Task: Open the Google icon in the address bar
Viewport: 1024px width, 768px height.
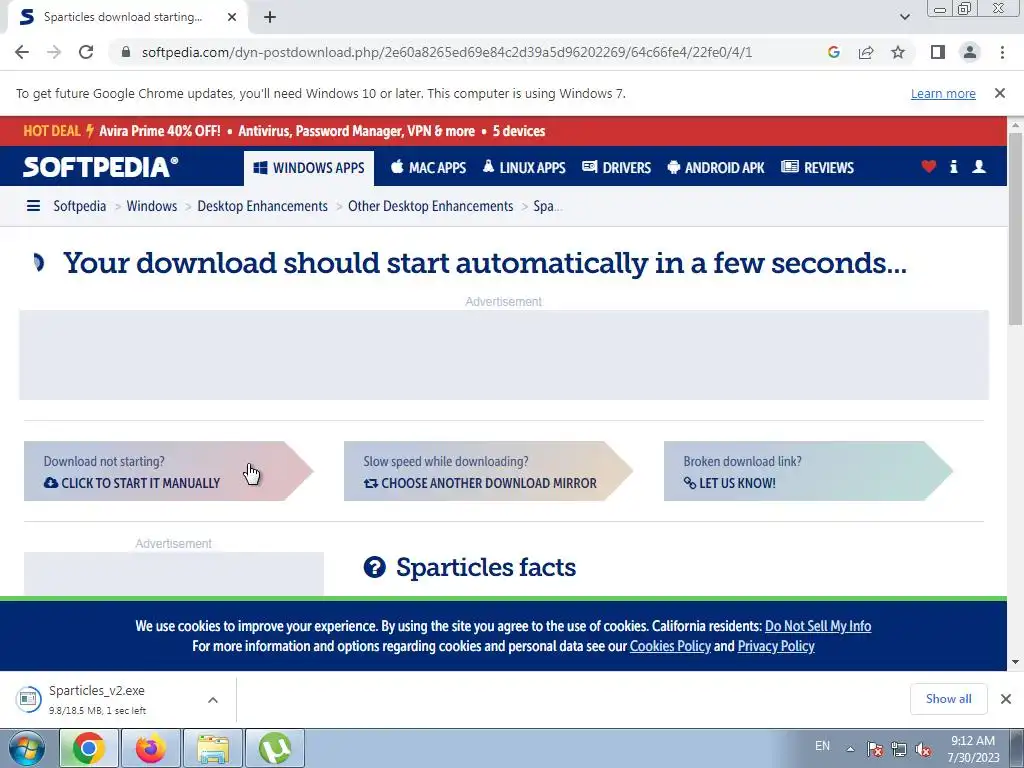Action: point(833,52)
